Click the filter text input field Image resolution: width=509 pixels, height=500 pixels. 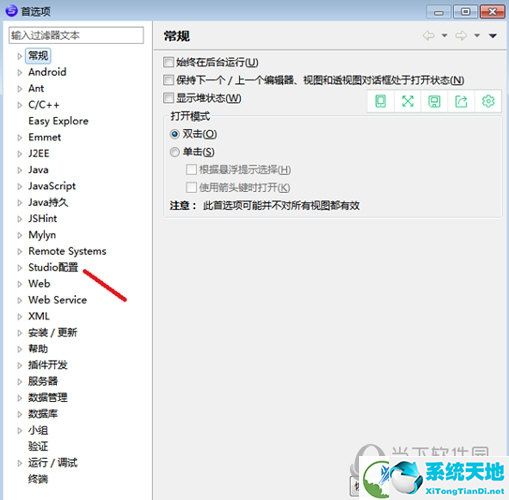point(76,35)
